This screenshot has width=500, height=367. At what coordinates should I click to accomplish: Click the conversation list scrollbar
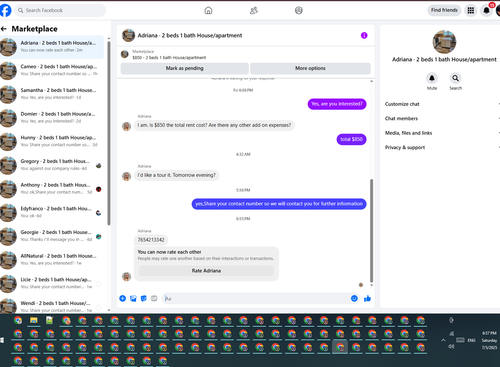pos(109,133)
